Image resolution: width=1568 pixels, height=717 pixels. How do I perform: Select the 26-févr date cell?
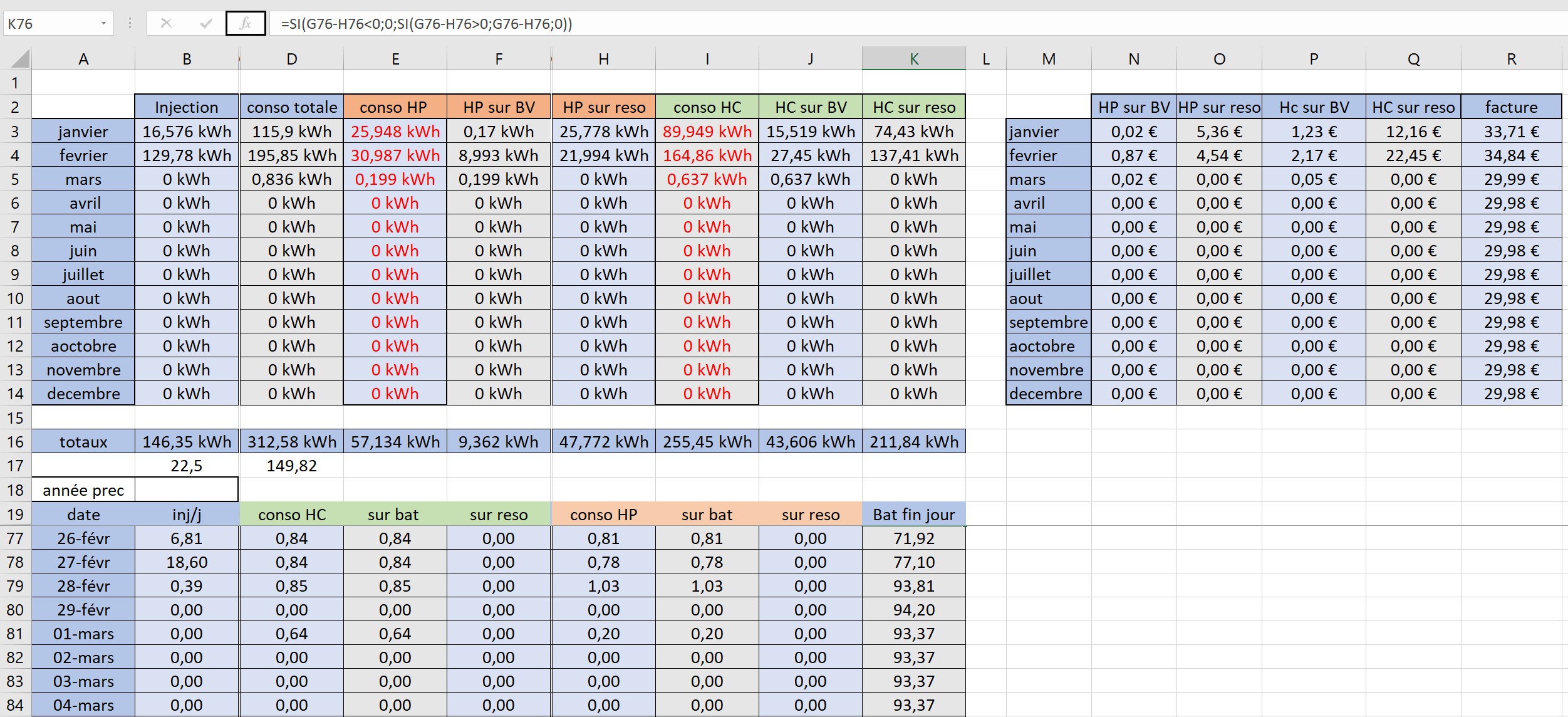pyautogui.click(x=83, y=538)
